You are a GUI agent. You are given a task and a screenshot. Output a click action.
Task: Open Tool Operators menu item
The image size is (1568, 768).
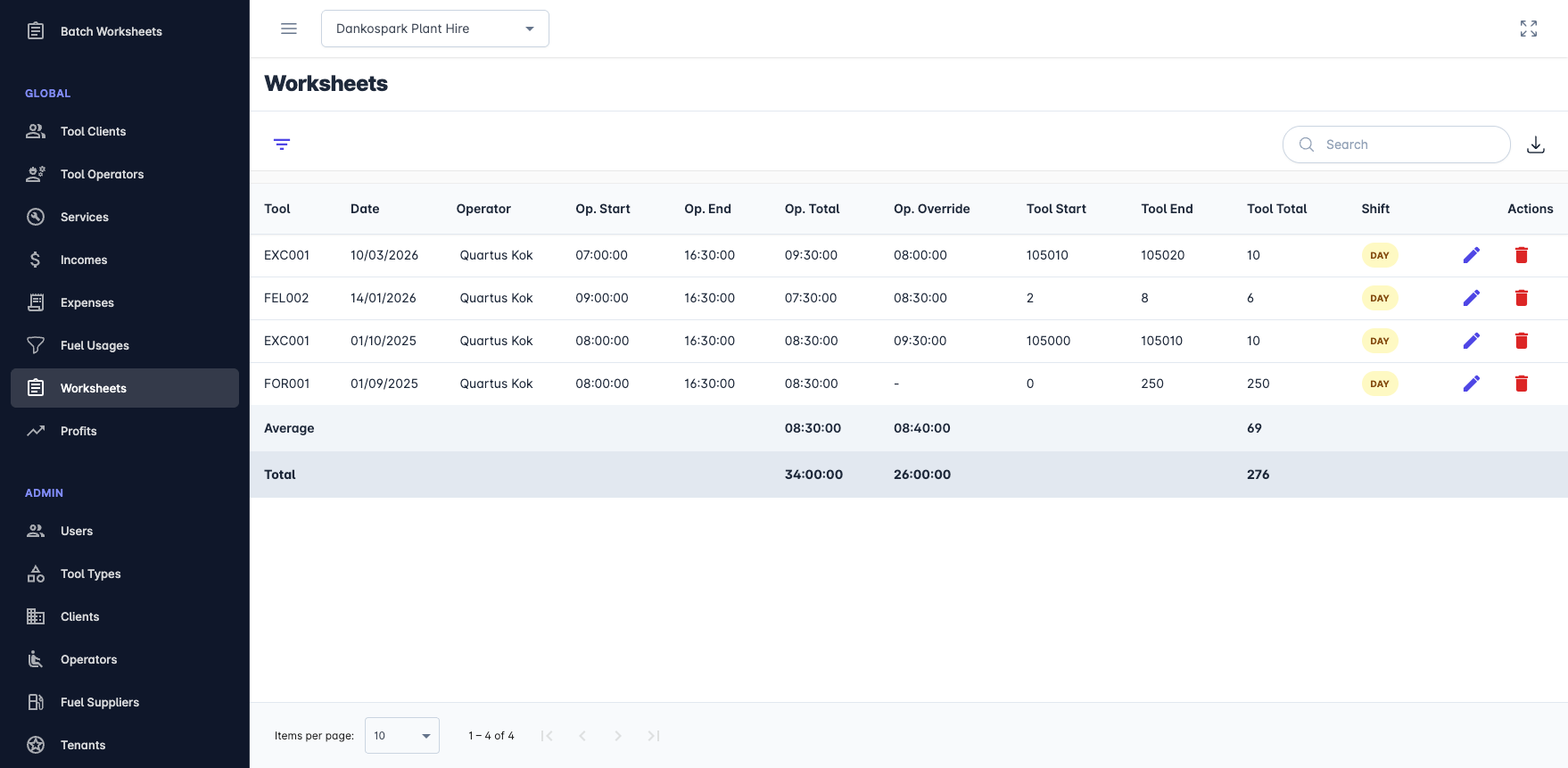tap(125, 174)
